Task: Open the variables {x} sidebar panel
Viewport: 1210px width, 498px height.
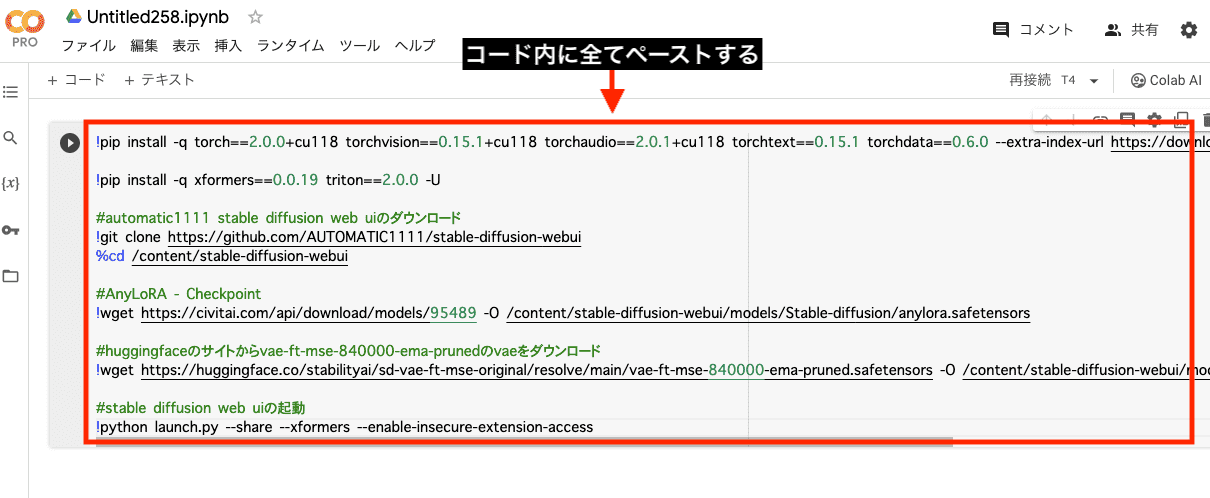Action: [x=11, y=184]
